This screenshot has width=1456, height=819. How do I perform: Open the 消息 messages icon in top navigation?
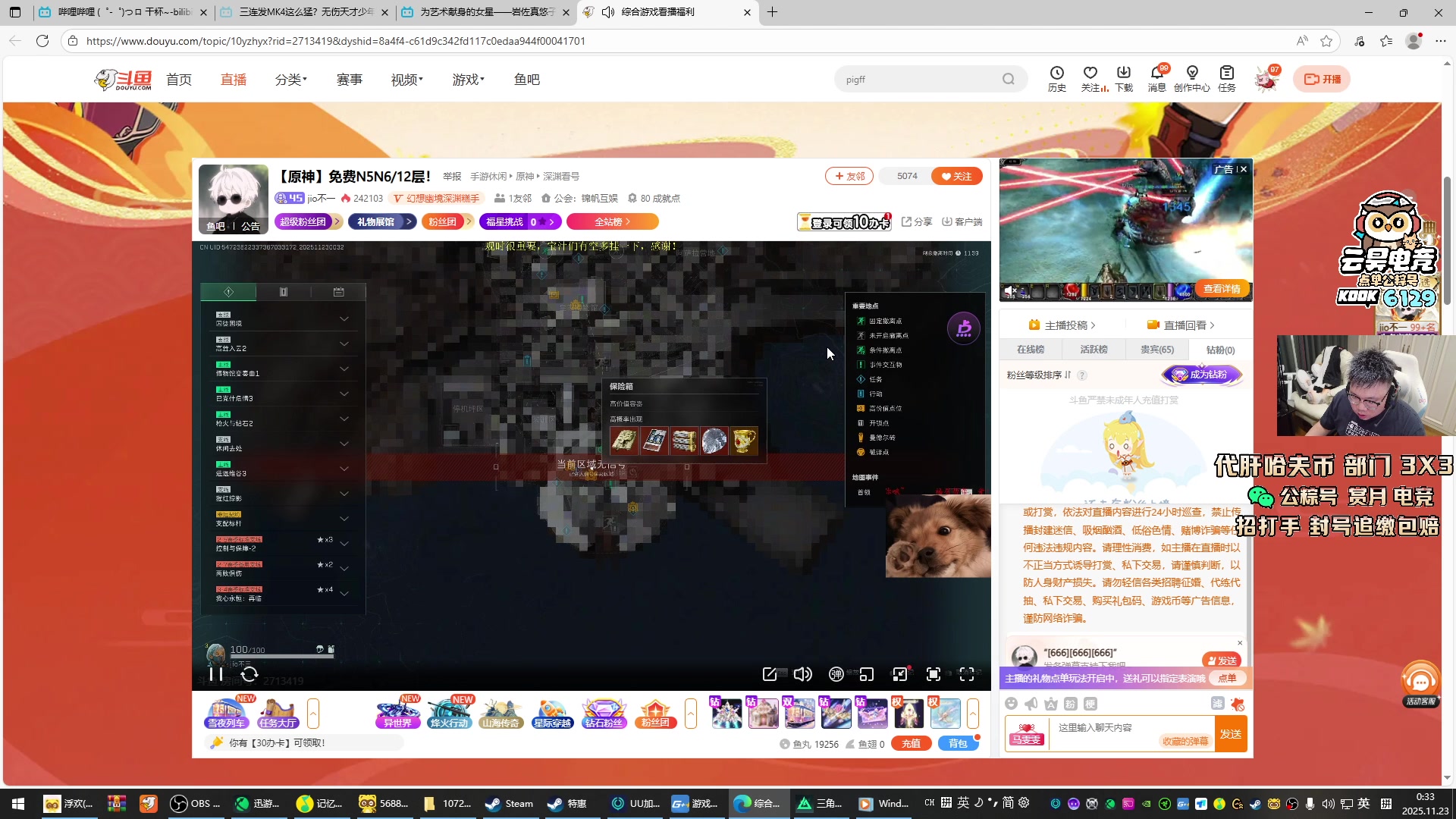click(1156, 78)
